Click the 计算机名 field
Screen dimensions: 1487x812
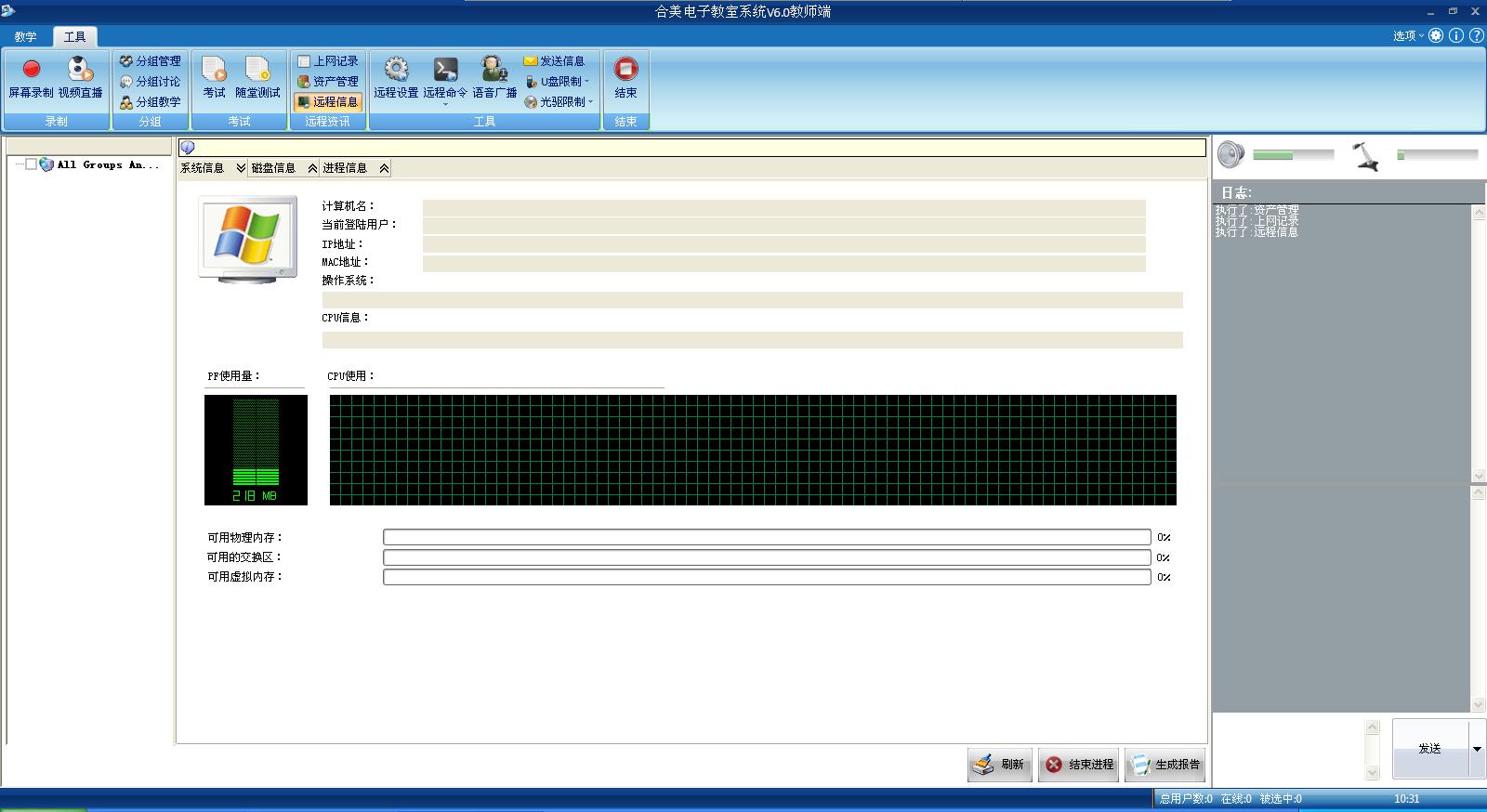783,208
